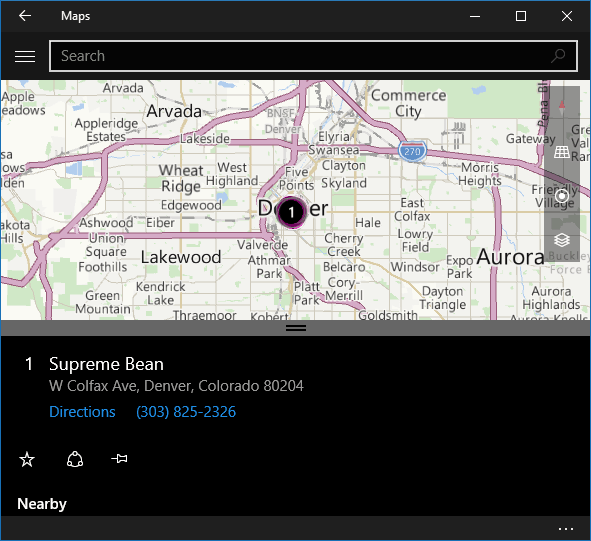The height and width of the screenshot is (541, 591).
Task: Click the address W Colfax Ave text
Action: click(176, 386)
